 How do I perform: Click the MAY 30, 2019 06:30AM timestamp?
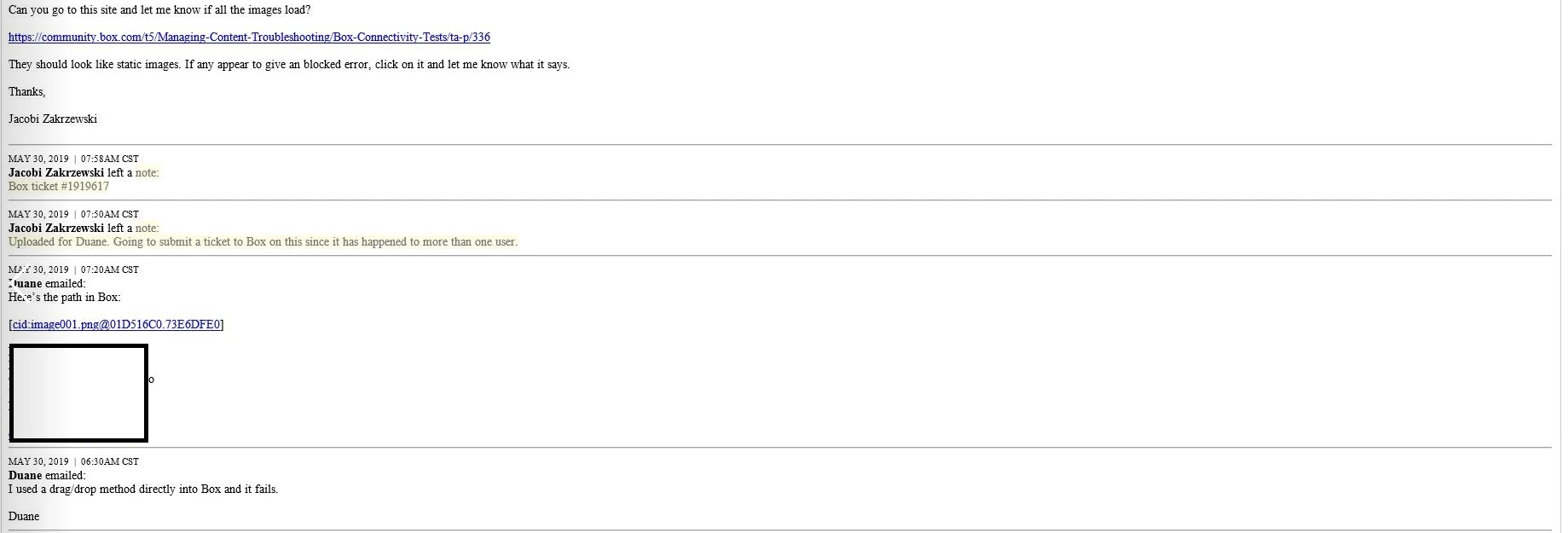click(x=73, y=461)
